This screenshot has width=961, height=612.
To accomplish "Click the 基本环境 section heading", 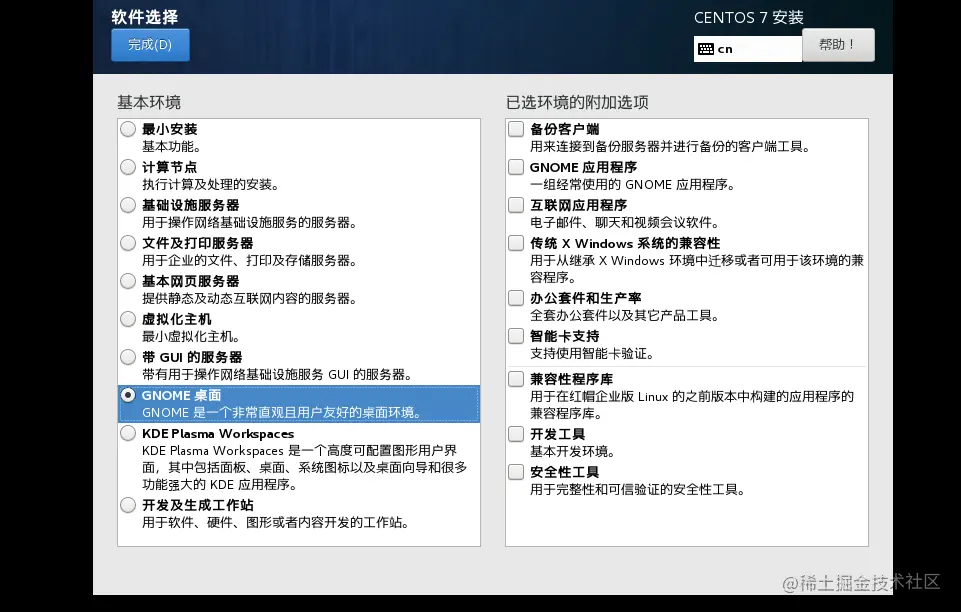I will 149,102.
